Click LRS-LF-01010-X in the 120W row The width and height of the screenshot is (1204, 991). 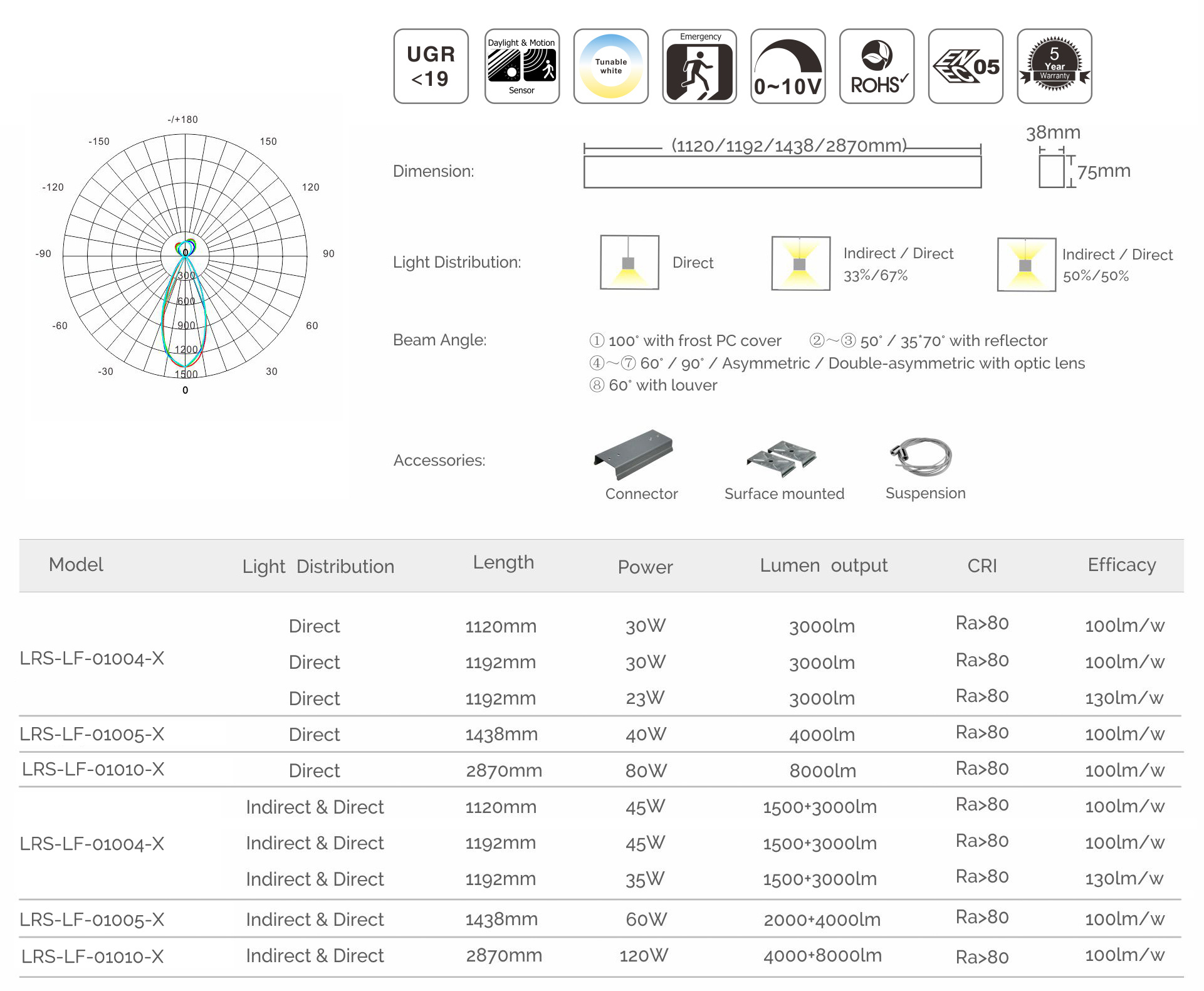pyautogui.click(x=93, y=957)
